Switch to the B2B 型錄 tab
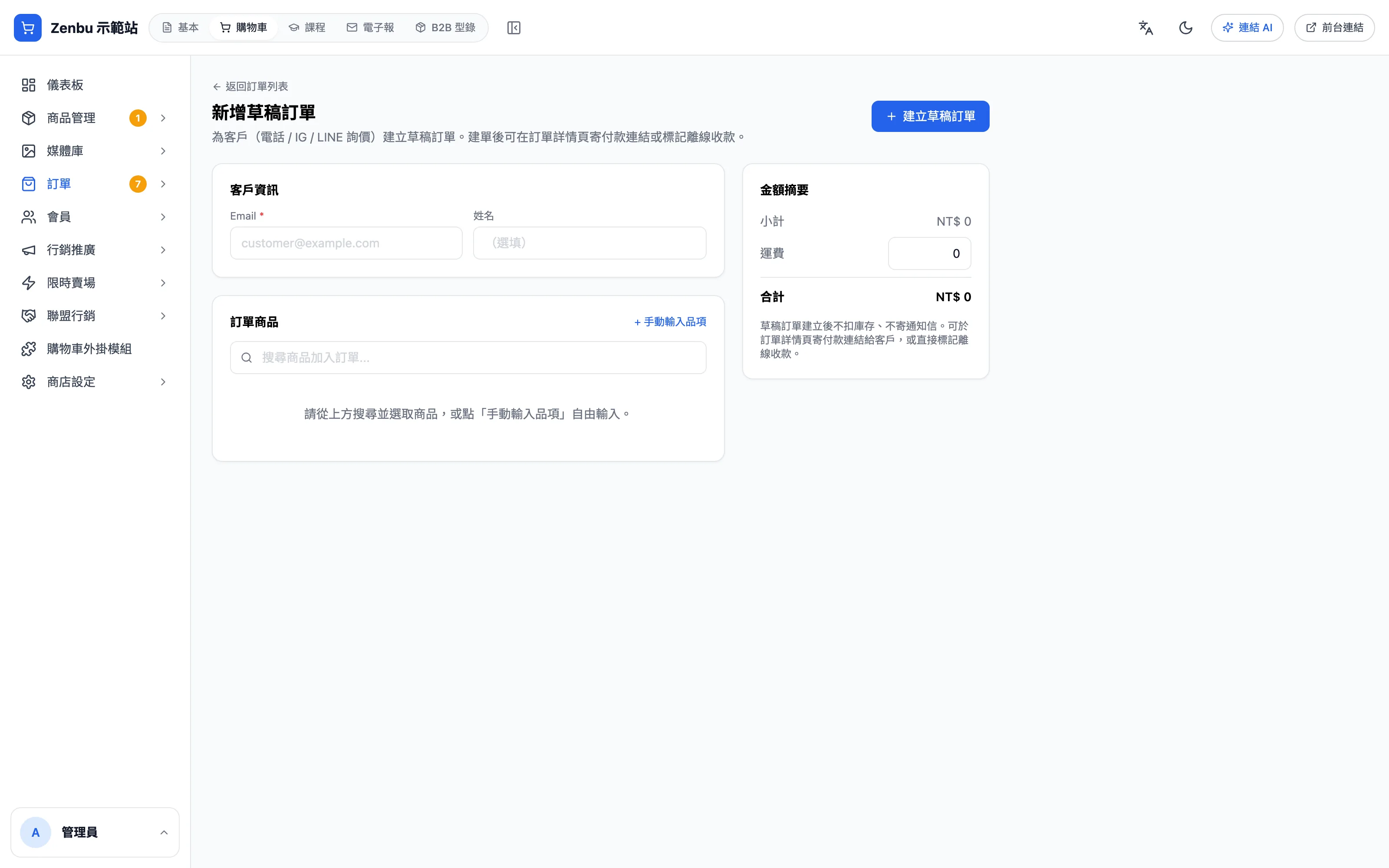Screen dimensions: 1389x868 [445, 27]
